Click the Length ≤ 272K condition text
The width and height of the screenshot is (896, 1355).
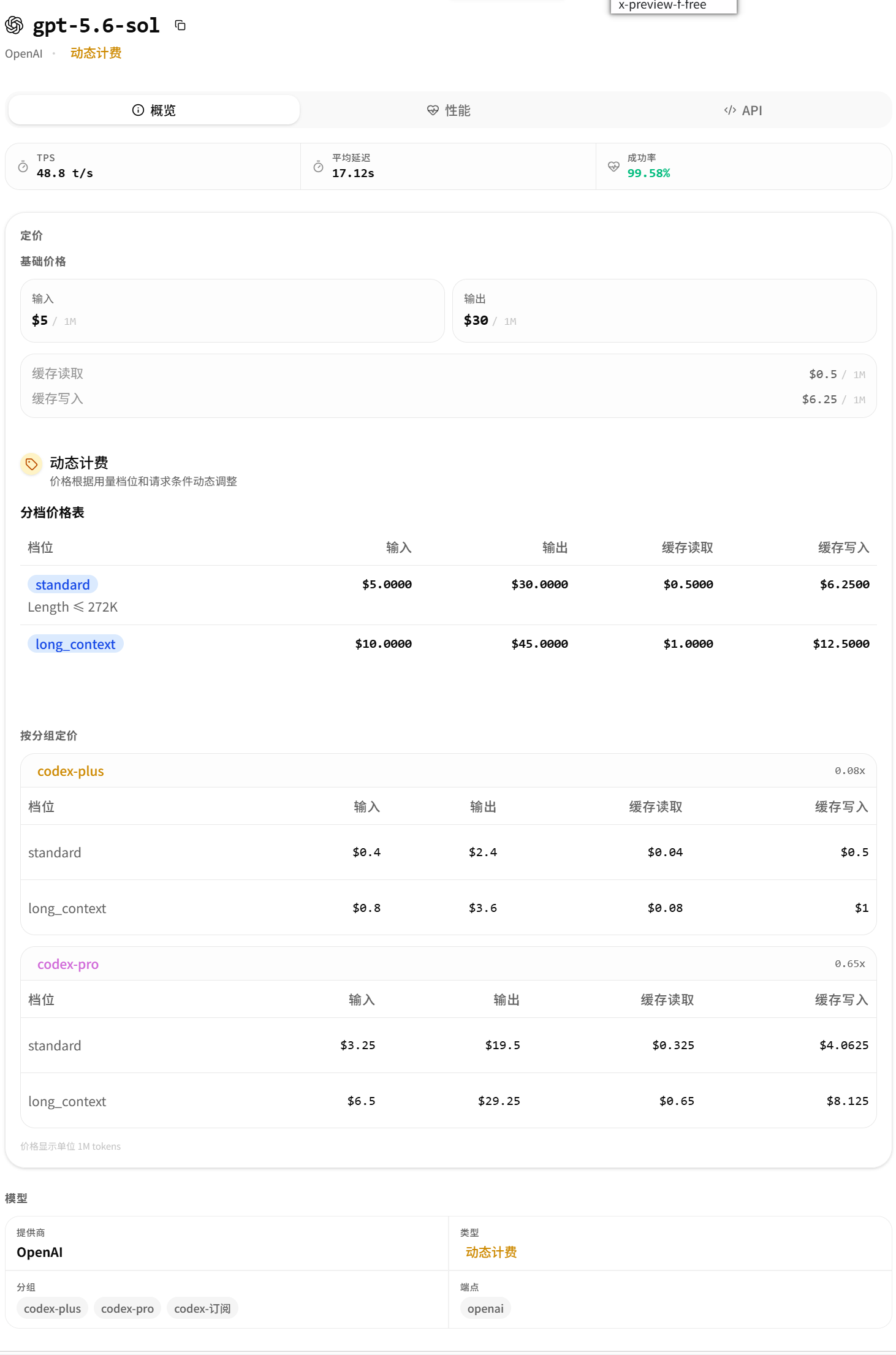(x=73, y=607)
